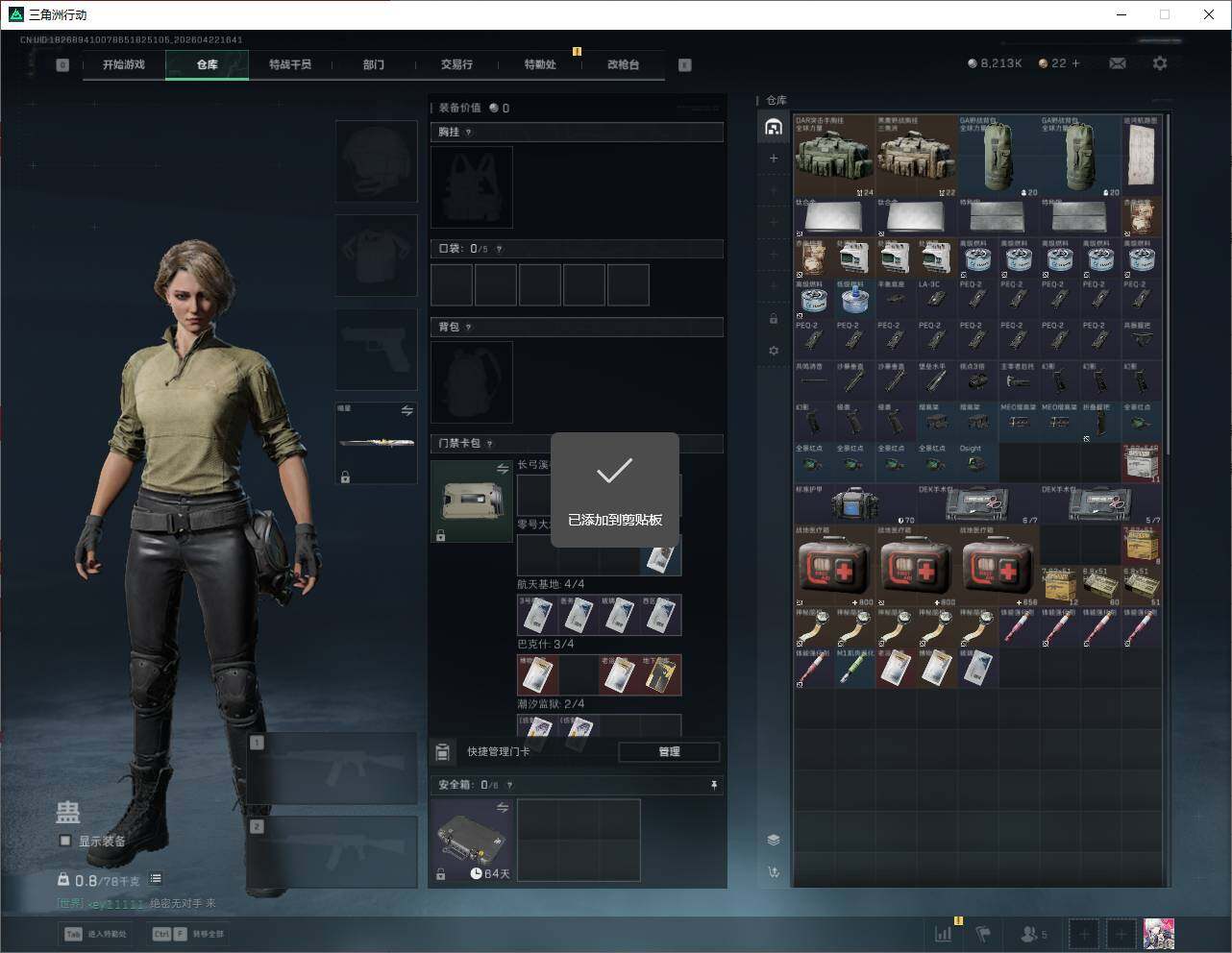Viewport: 1232px width, 953px height.
Task: Switch to the 仓库 tab
Action: [x=208, y=64]
